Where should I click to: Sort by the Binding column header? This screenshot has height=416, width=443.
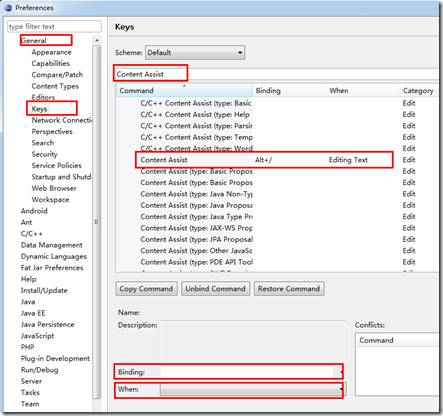(289, 91)
